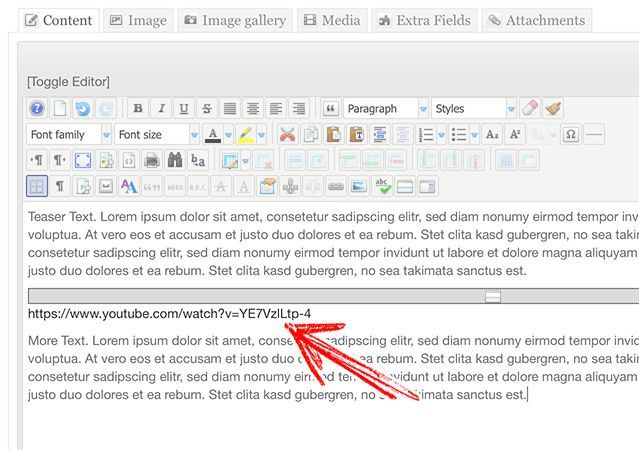Click the Superscript icon

click(515, 135)
